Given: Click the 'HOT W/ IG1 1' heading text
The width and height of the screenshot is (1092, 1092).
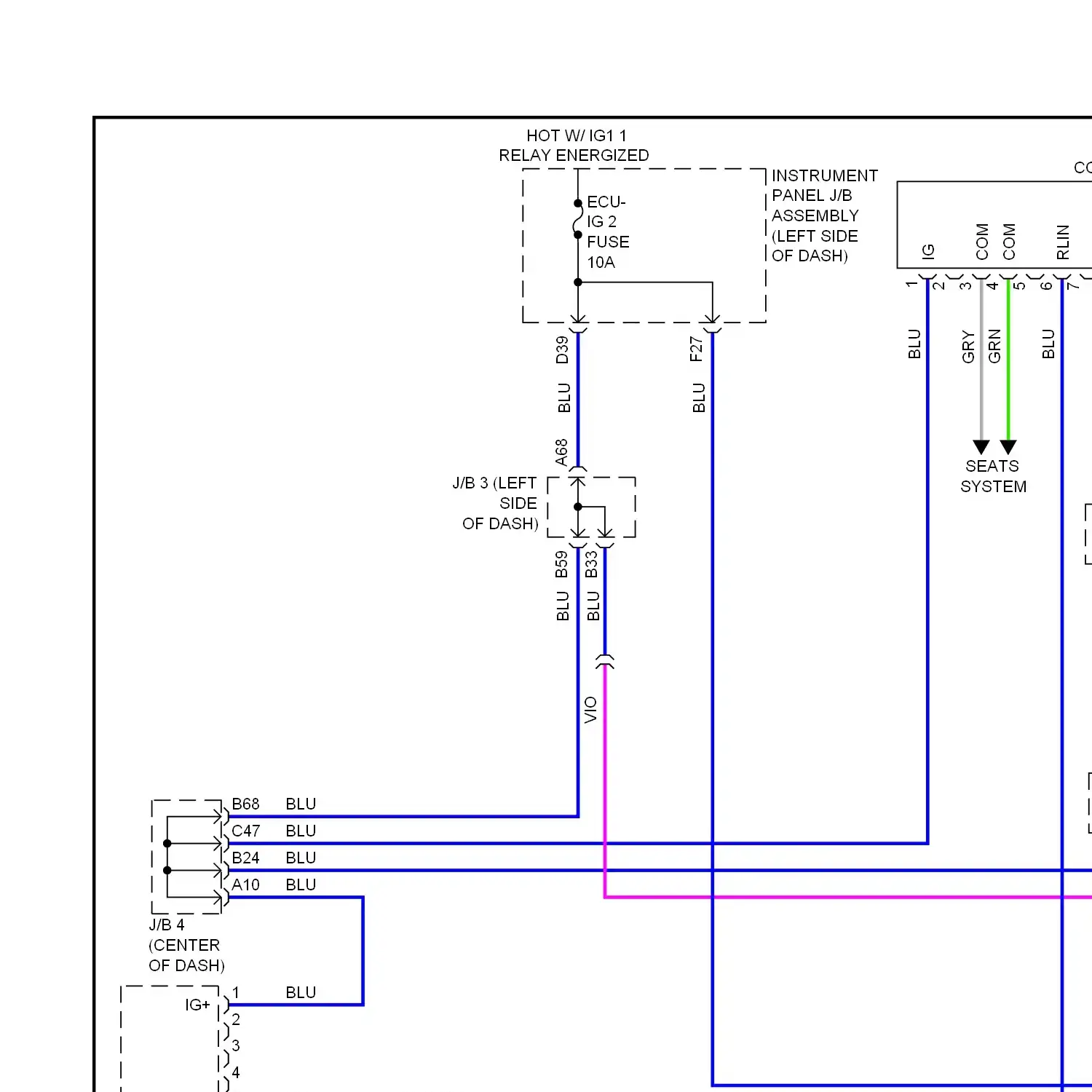Looking at the screenshot, I should coord(576,135).
